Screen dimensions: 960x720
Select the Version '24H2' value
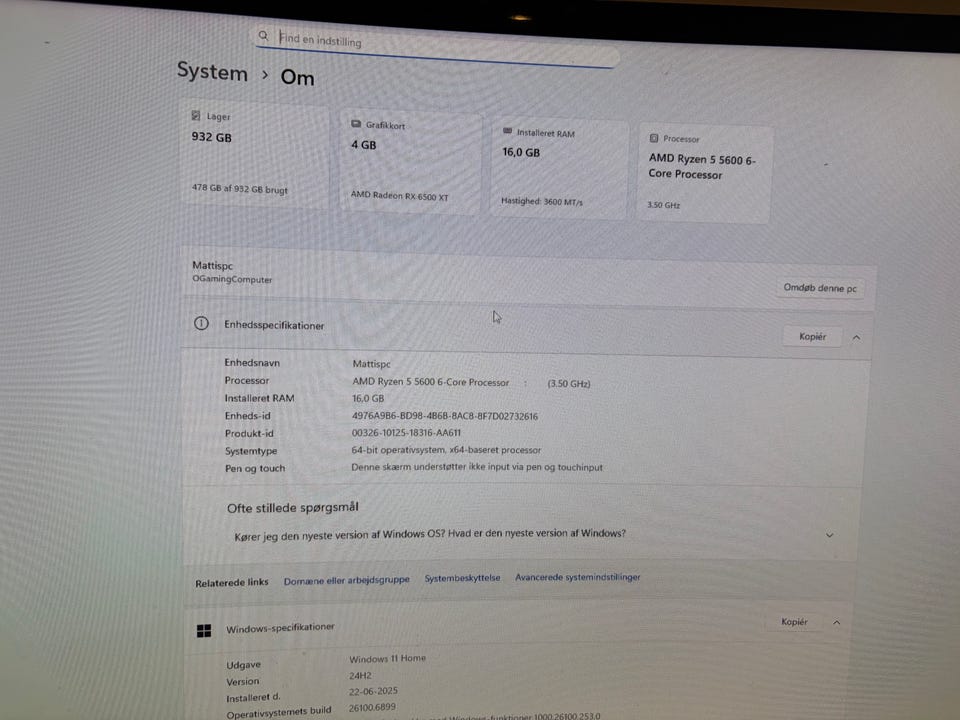pos(361,676)
